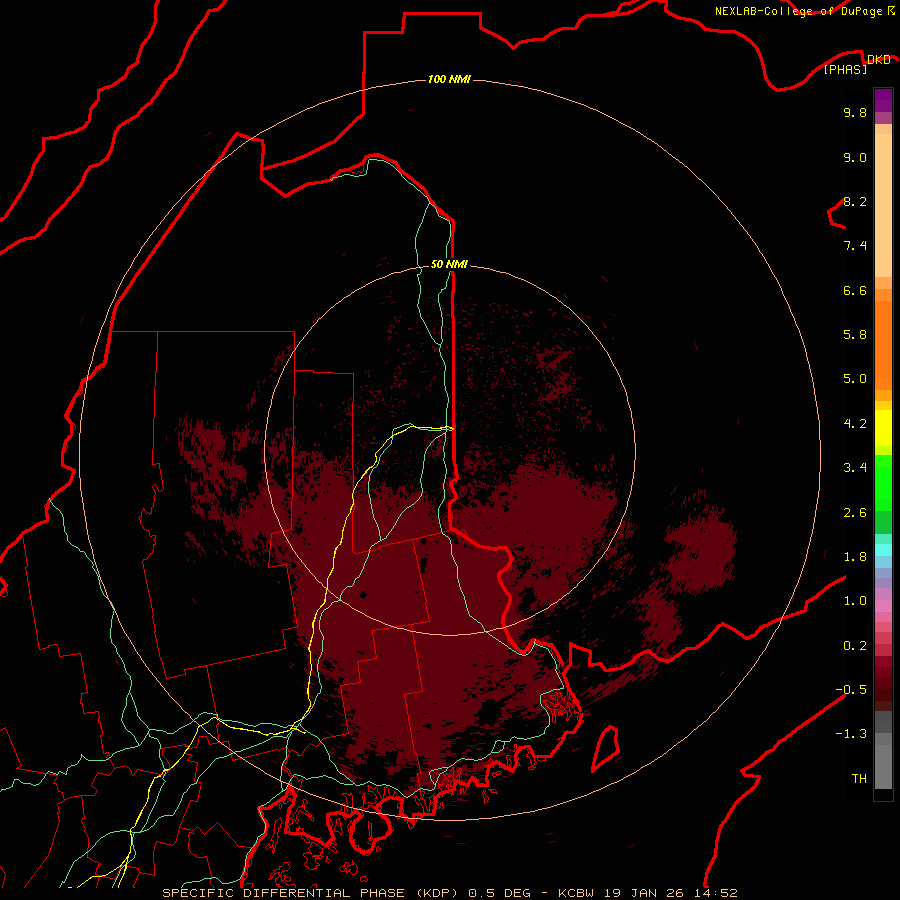The width and height of the screenshot is (900, 900).
Task: Pick the bright green segment of the color bar
Action: pyautogui.click(x=883, y=483)
